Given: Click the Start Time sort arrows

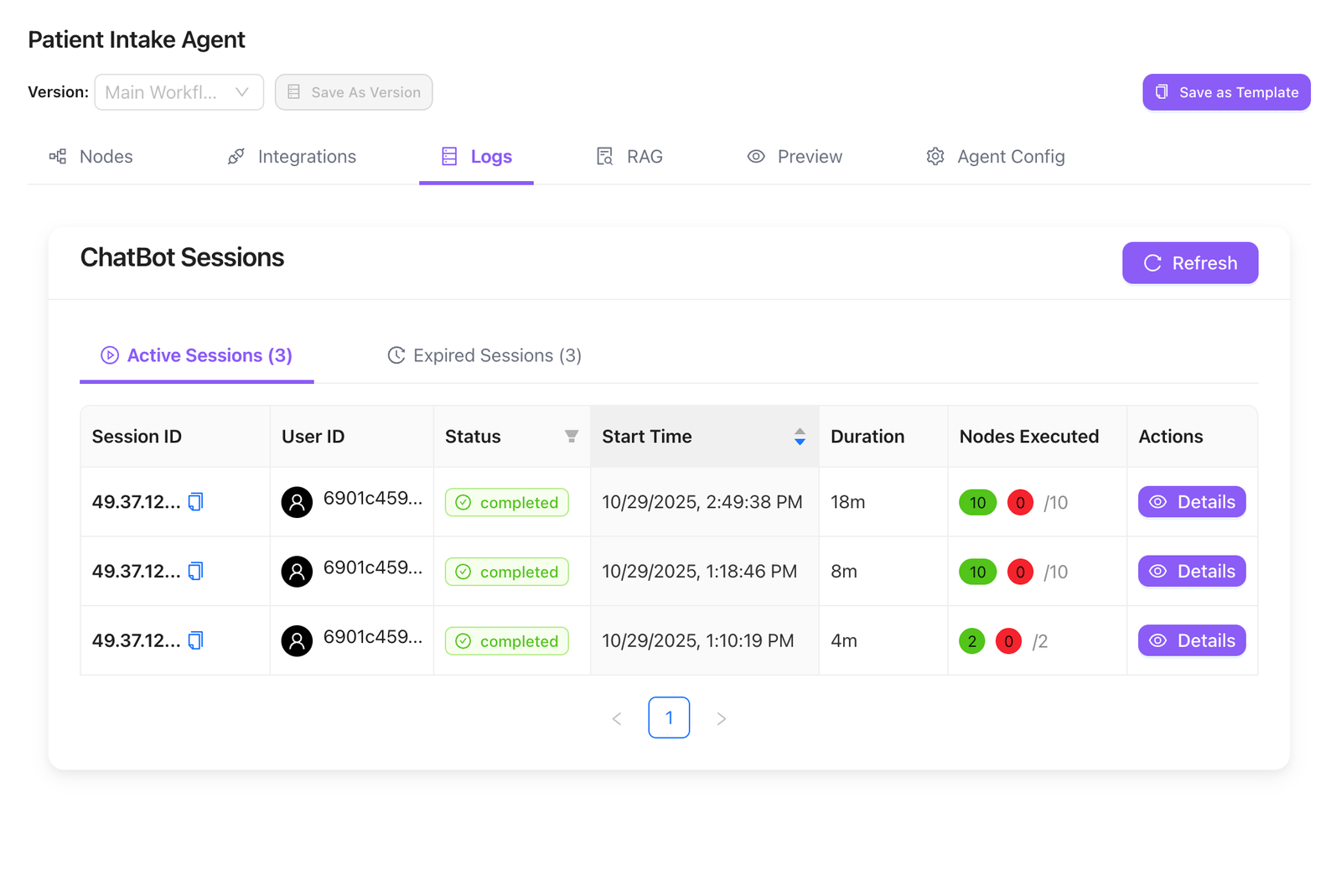Looking at the screenshot, I should (800, 437).
